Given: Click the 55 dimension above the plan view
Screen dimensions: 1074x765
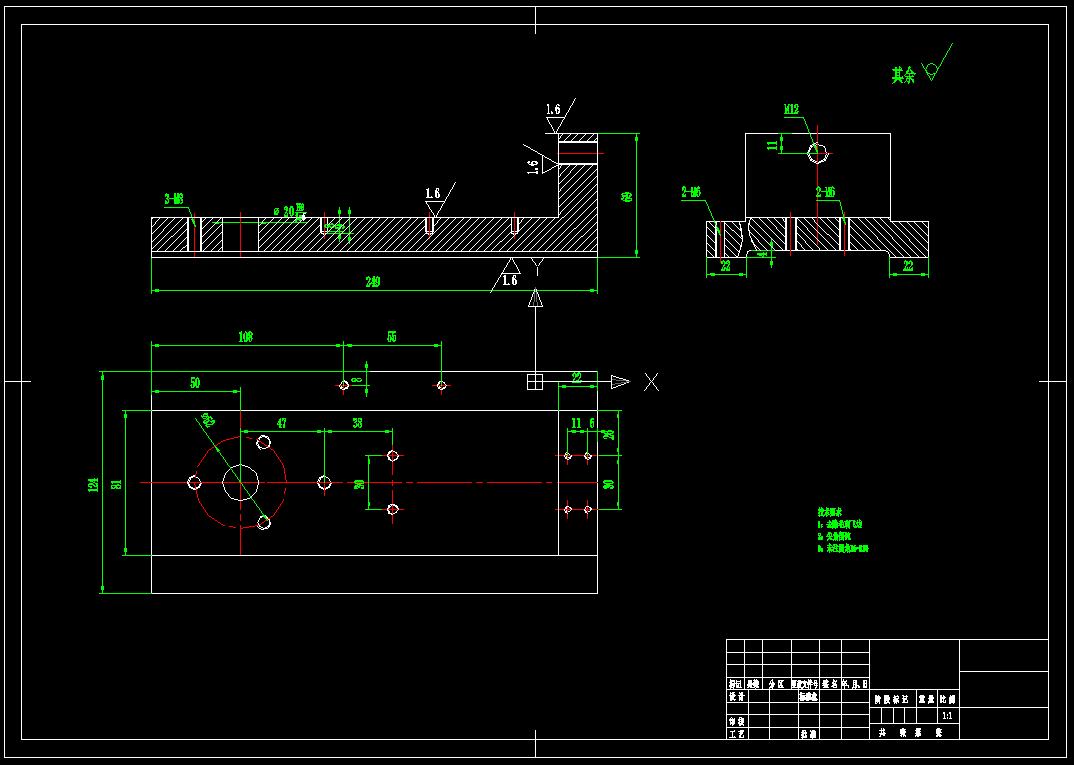Looking at the screenshot, I should pyautogui.click(x=392, y=336).
